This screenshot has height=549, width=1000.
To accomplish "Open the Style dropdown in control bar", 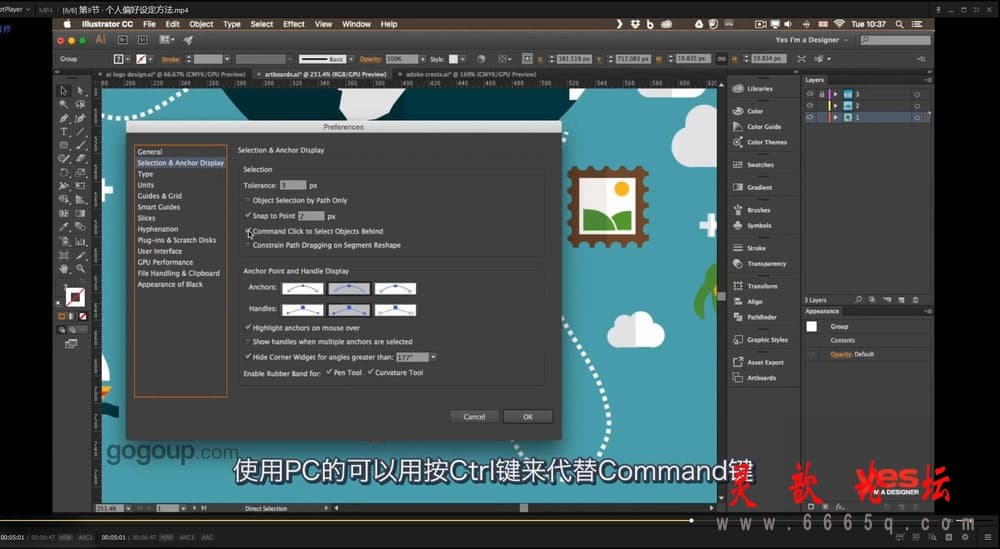I will 463,59.
